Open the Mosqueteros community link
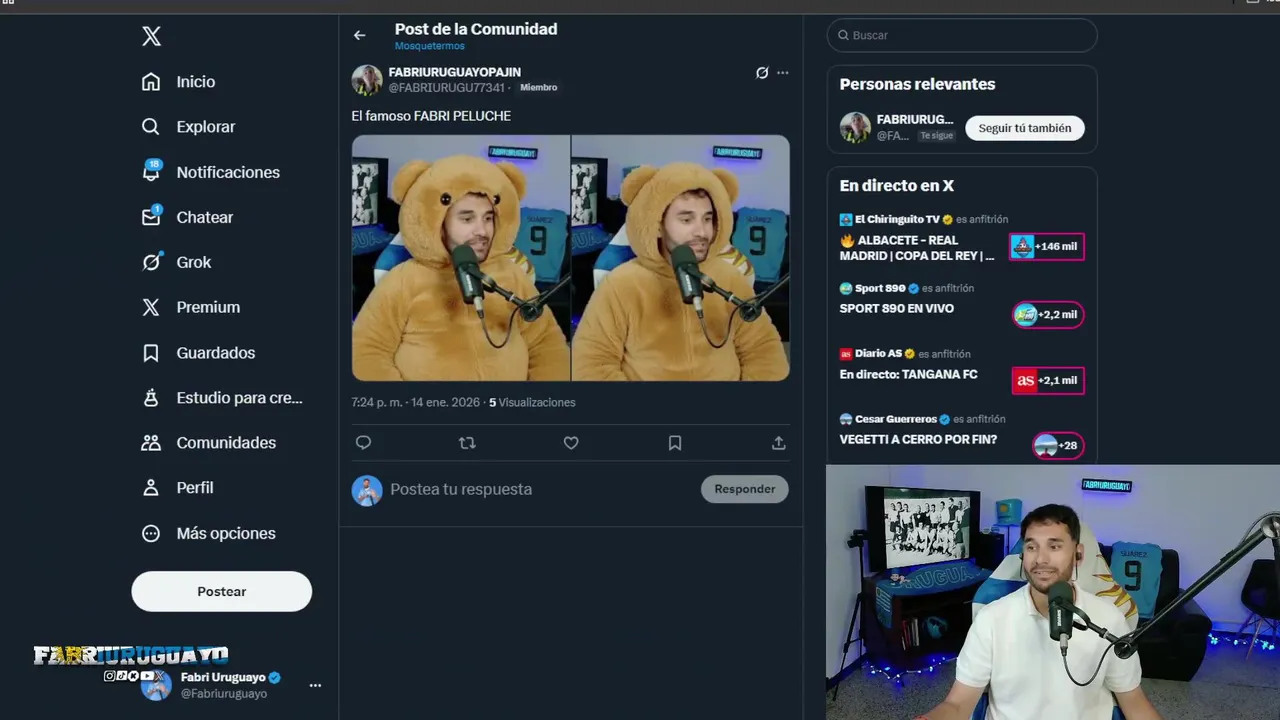This screenshot has height=720, width=1280. point(430,46)
